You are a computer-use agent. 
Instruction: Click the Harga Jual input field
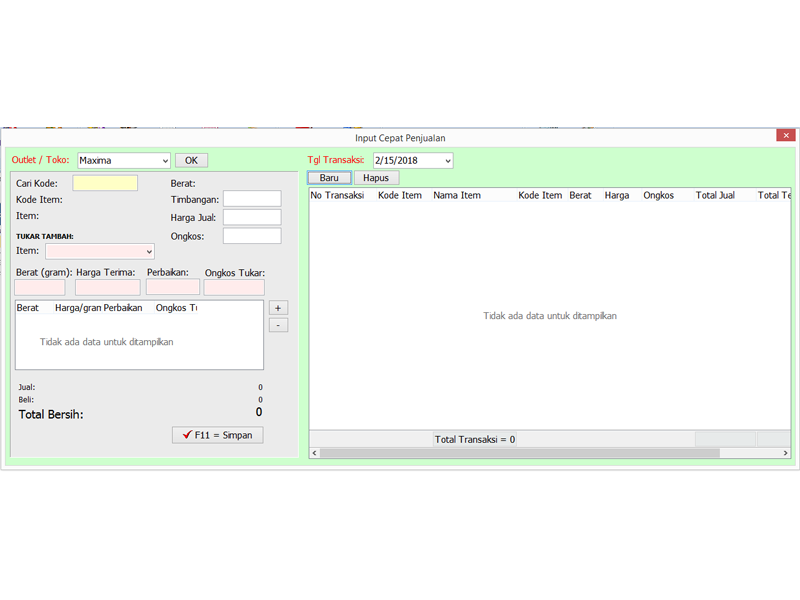252,218
